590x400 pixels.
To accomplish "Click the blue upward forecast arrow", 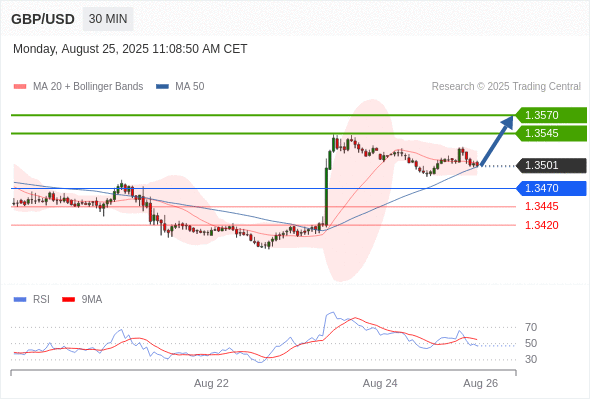I will tap(497, 141).
